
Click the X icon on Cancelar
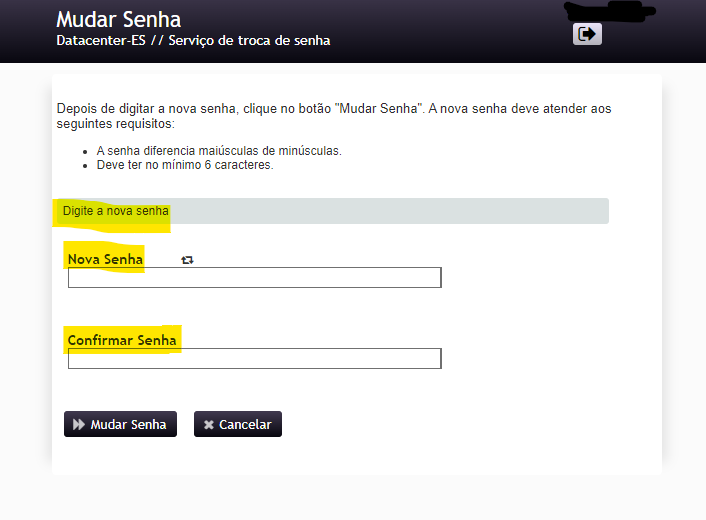(208, 424)
